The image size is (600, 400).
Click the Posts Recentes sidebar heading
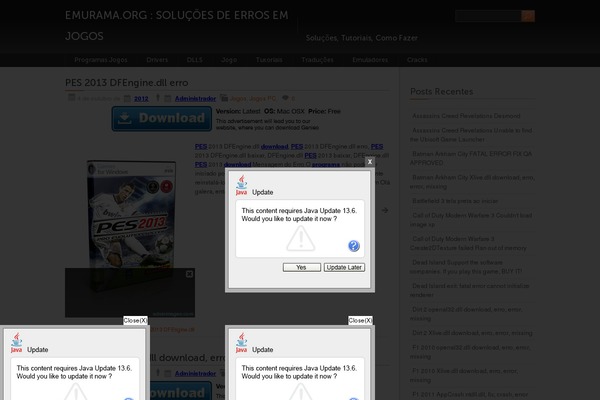click(x=442, y=91)
